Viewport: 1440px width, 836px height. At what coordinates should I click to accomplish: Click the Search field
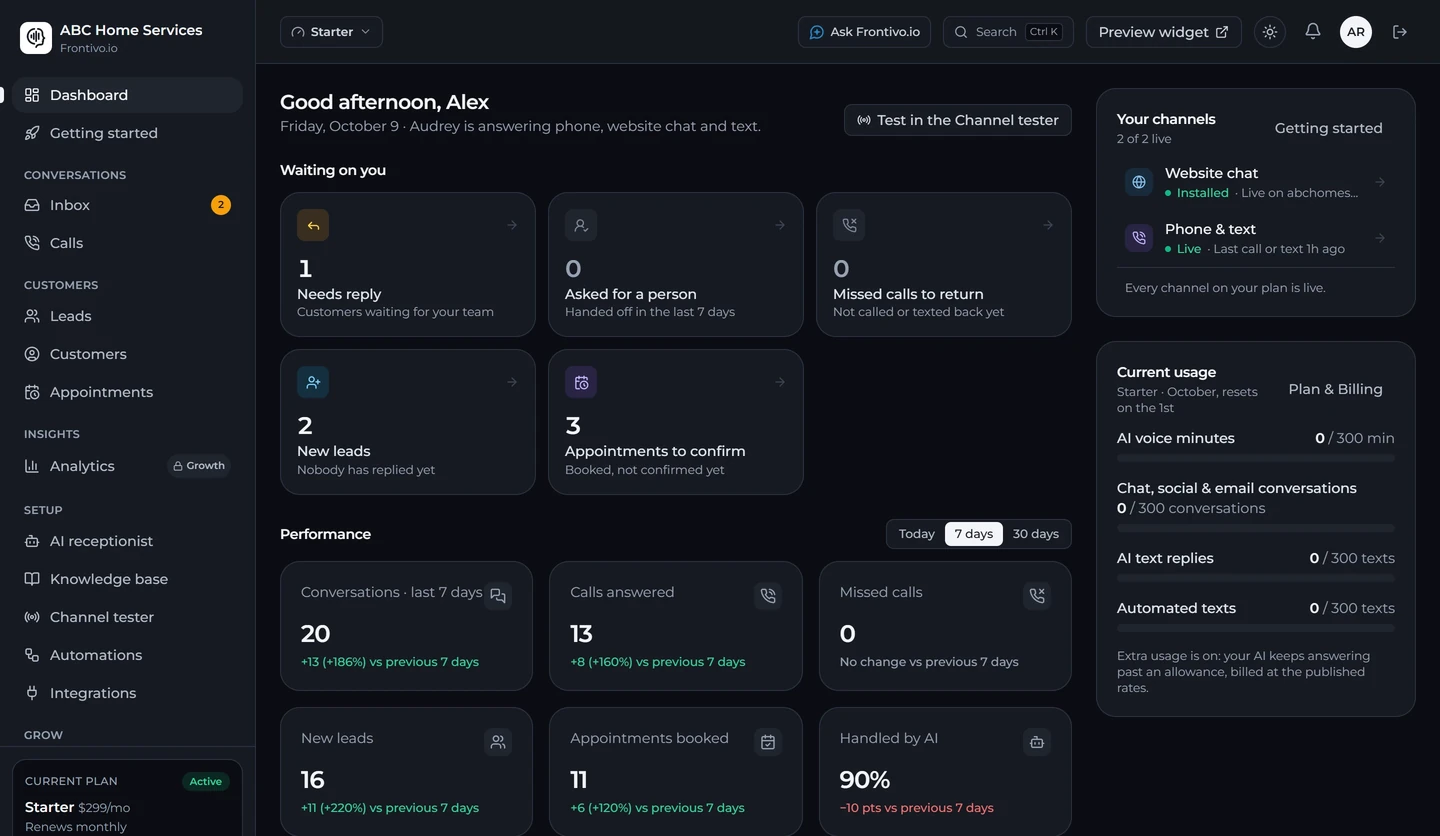coord(1008,32)
